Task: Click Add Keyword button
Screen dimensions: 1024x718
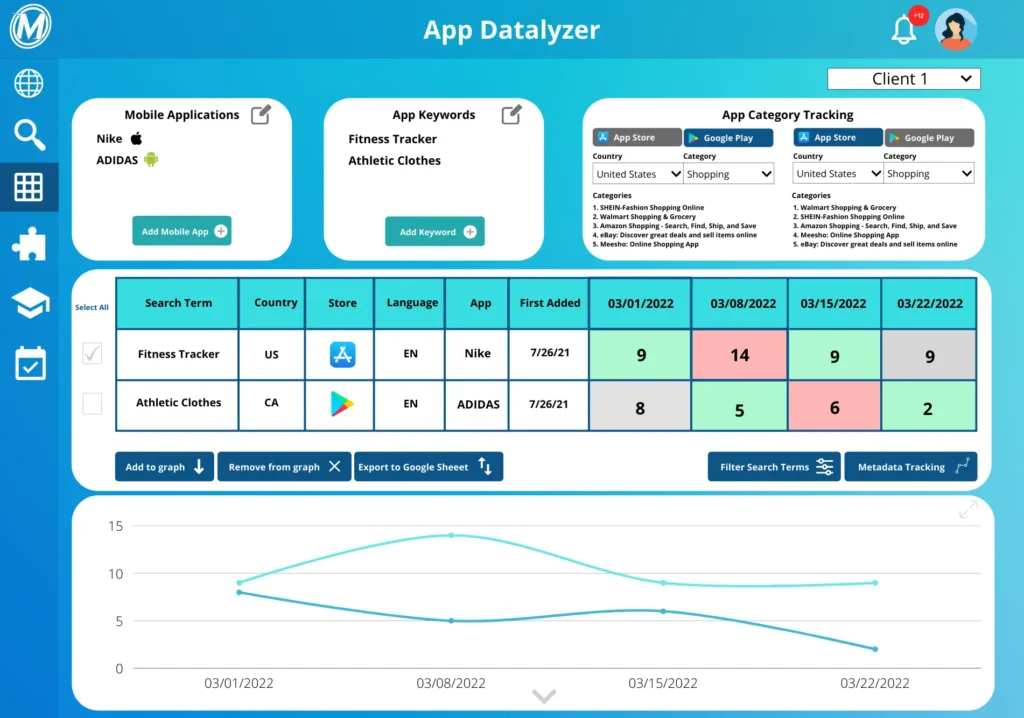Action: [435, 231]
